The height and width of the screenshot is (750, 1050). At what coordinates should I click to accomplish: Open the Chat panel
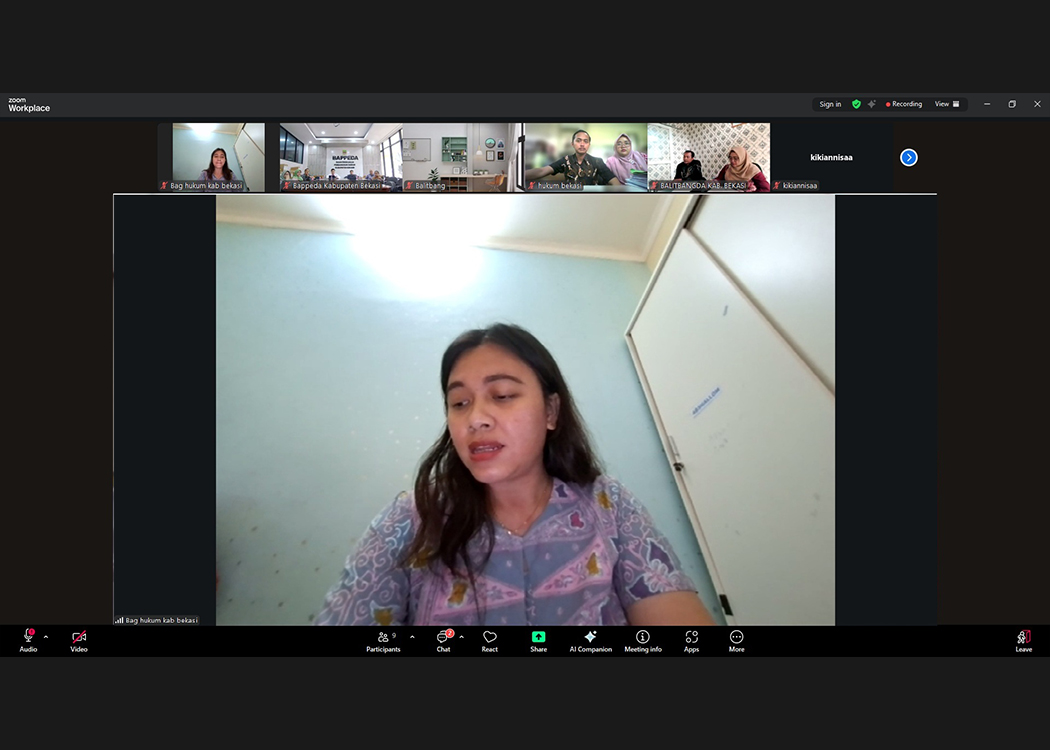tap(443, 640)
